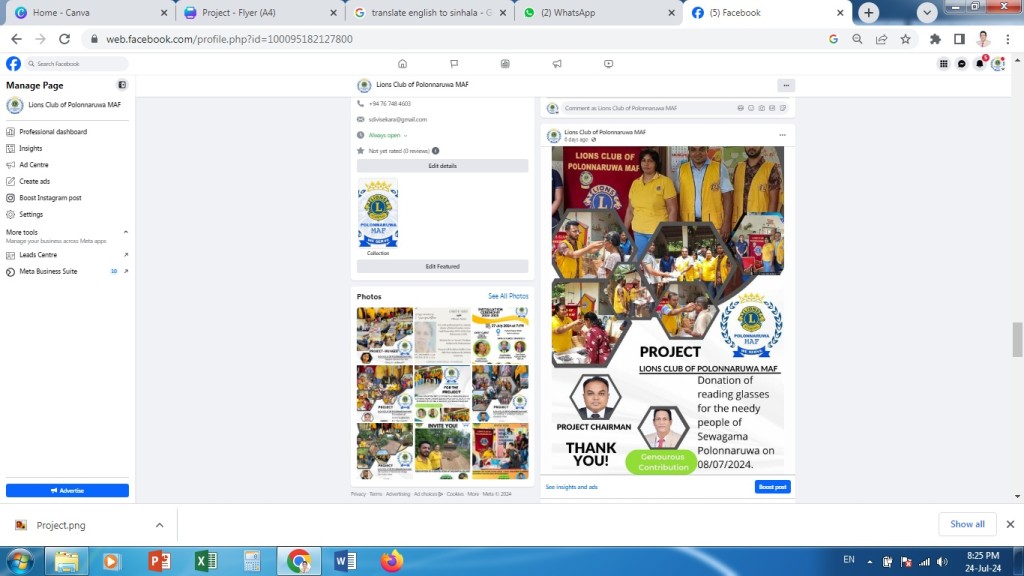Open Insights chart icon in Facebook top navigation

pos(505,63)
